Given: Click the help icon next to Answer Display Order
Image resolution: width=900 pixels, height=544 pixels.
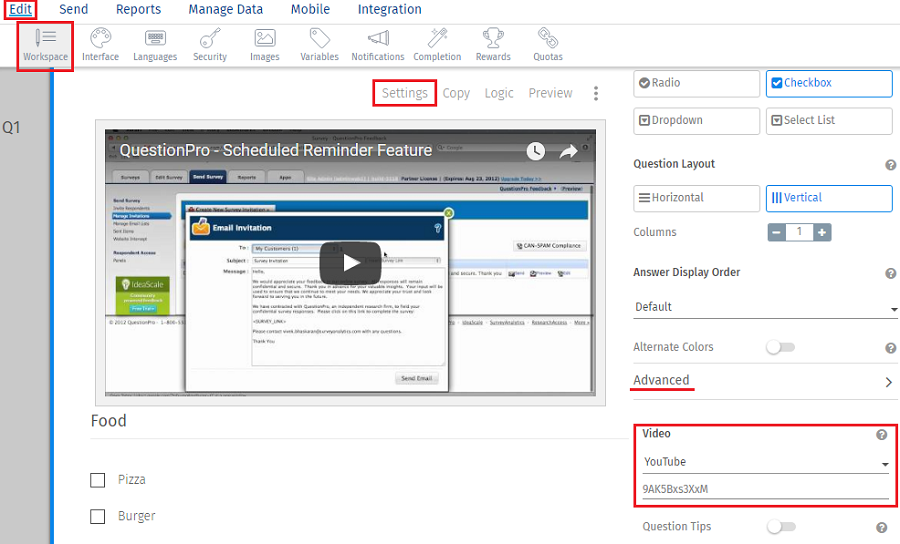Looking at the screenshot, I should click(x=890, y=274).
